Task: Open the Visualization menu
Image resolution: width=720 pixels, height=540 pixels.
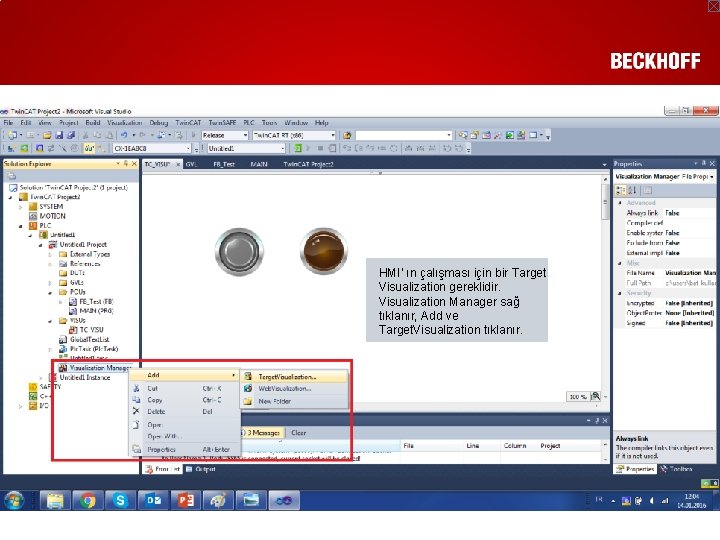Action: (124, 123)
